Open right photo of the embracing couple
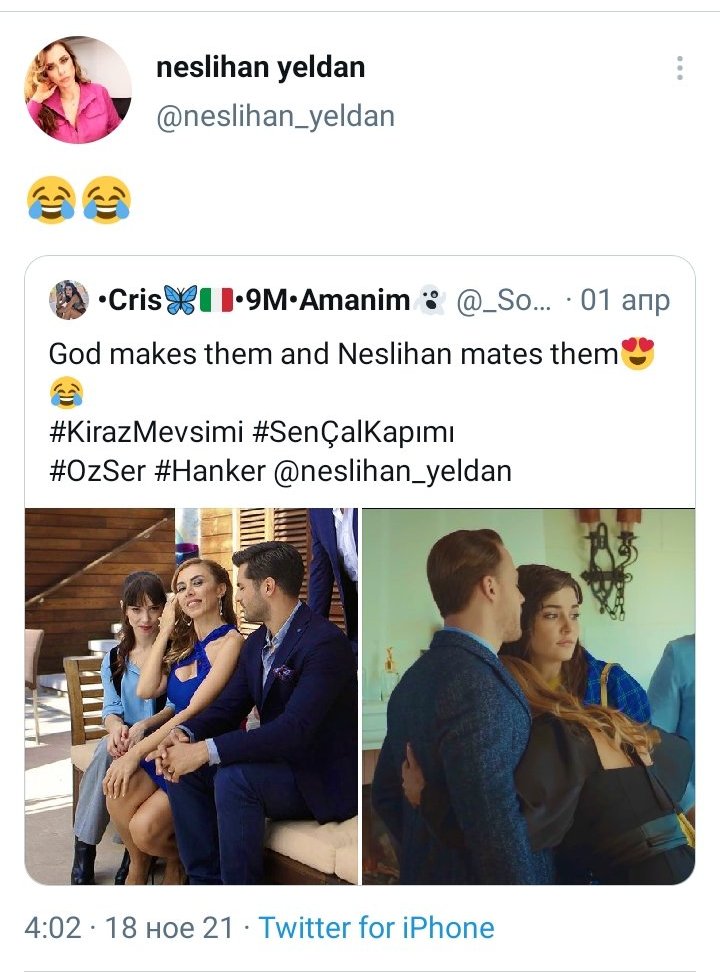 point(528,696)
